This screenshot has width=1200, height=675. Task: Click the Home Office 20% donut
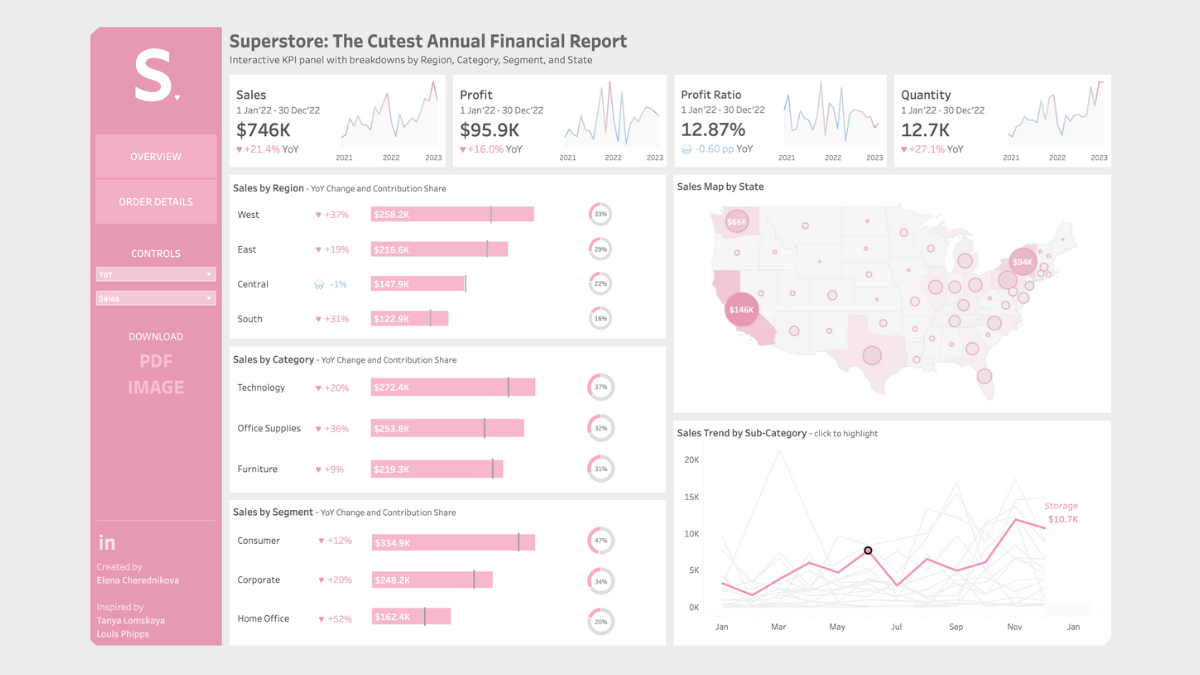[x=600, y=620]
